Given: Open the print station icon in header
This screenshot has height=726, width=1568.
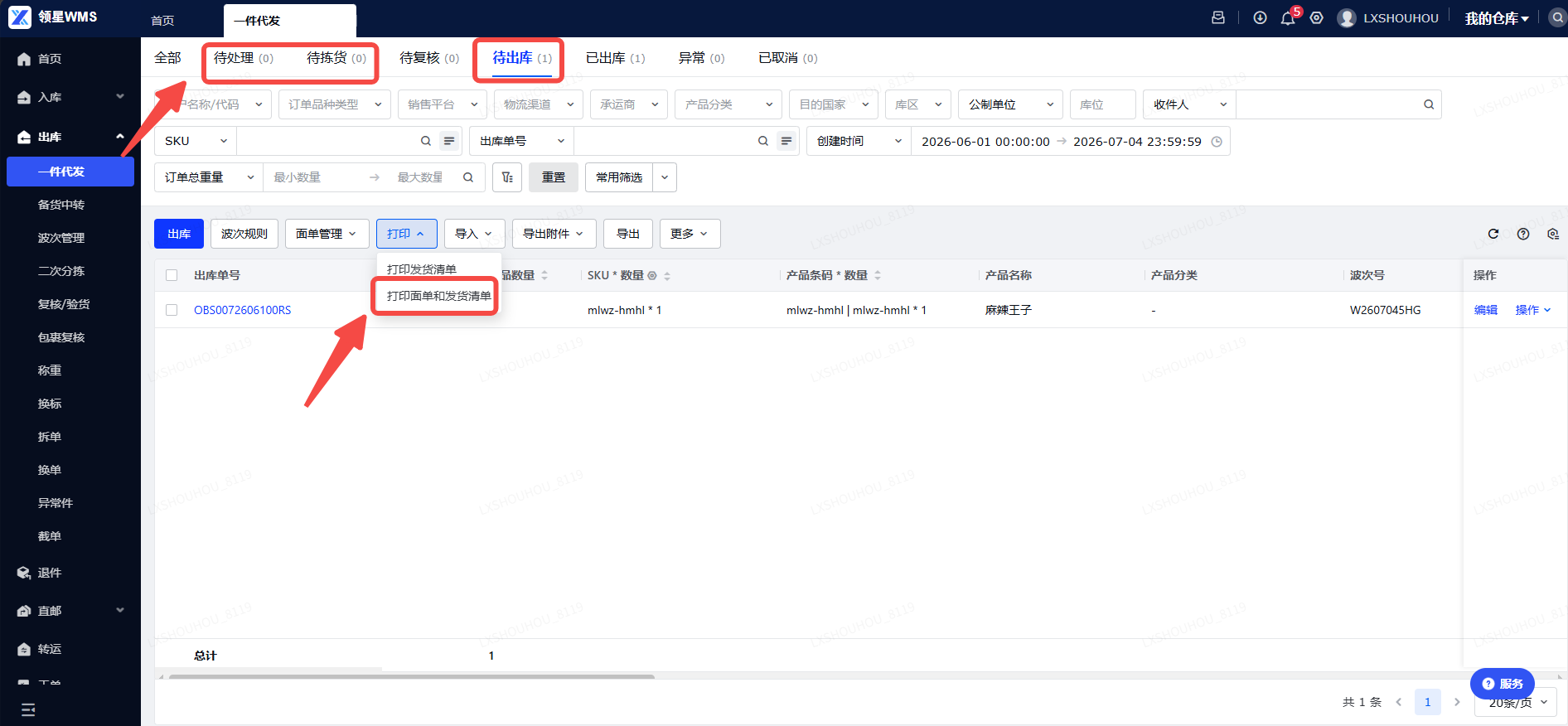Looking at the screenshot, I should 1218,17.
